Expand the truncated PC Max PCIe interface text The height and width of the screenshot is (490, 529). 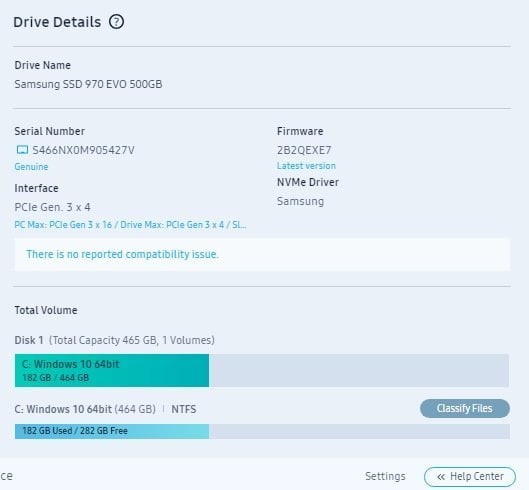point(130,225)
